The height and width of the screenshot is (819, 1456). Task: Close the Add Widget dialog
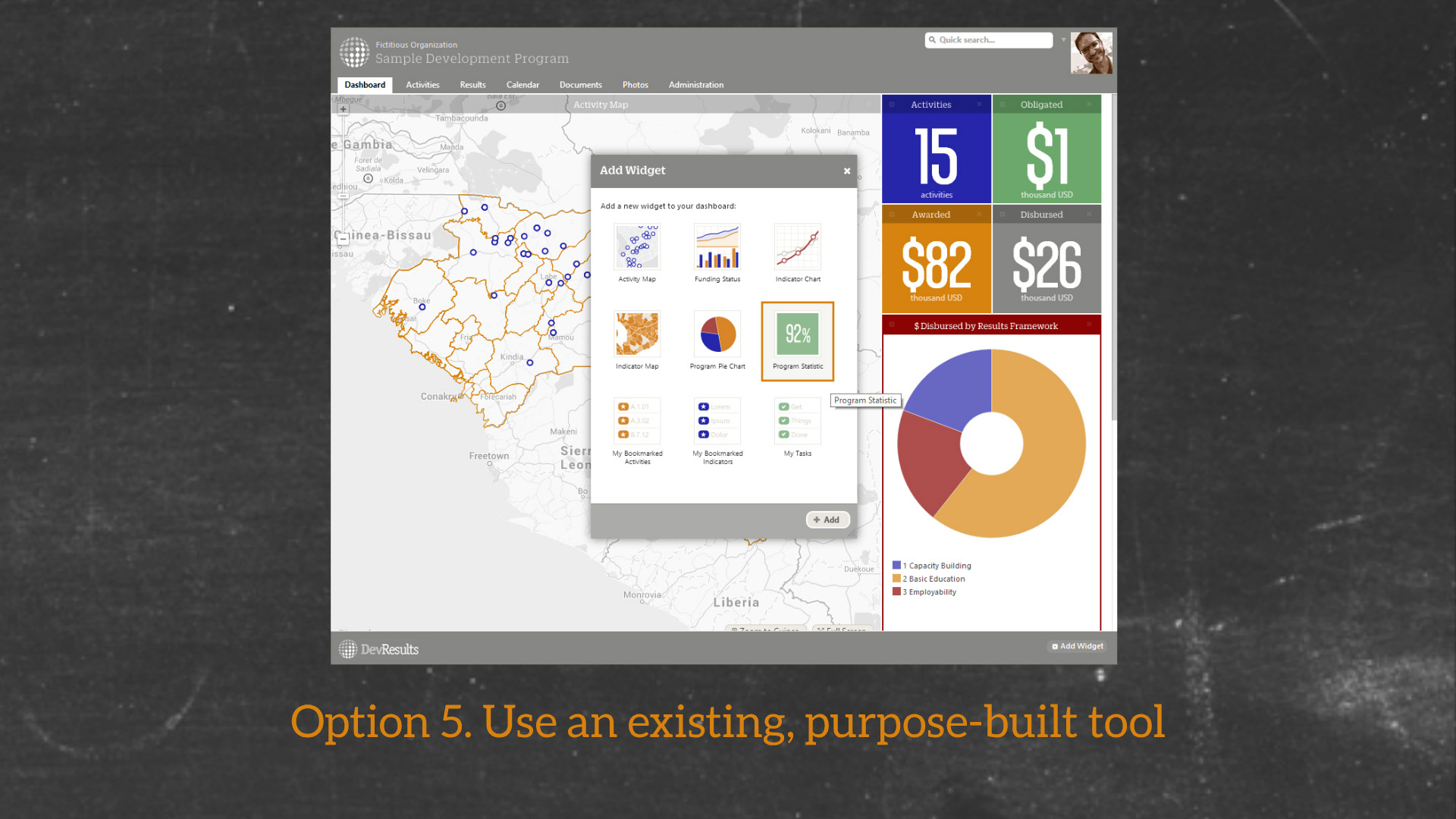(846, 171)
